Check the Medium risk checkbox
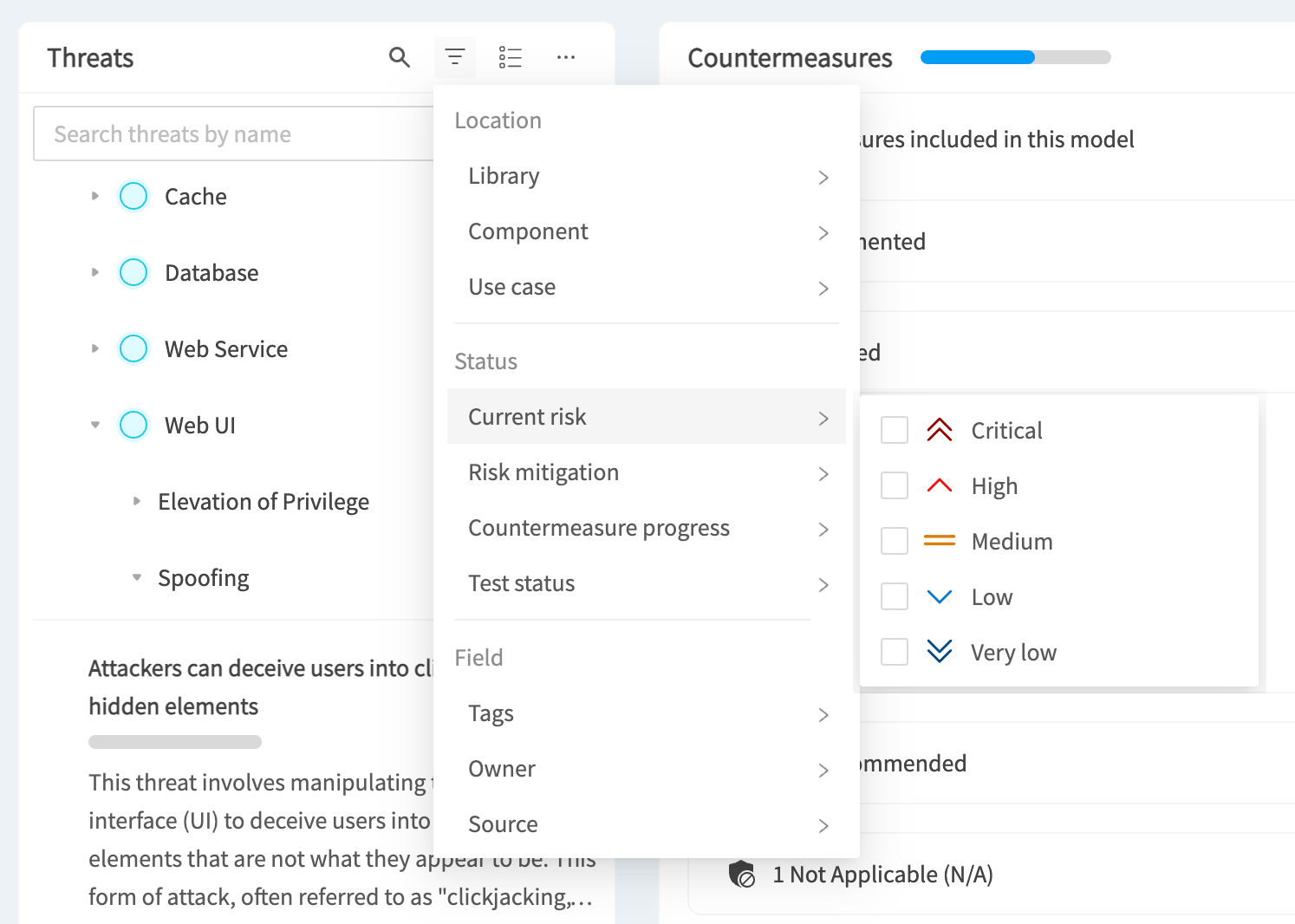 pyautogui.click(x=895, y=541)
